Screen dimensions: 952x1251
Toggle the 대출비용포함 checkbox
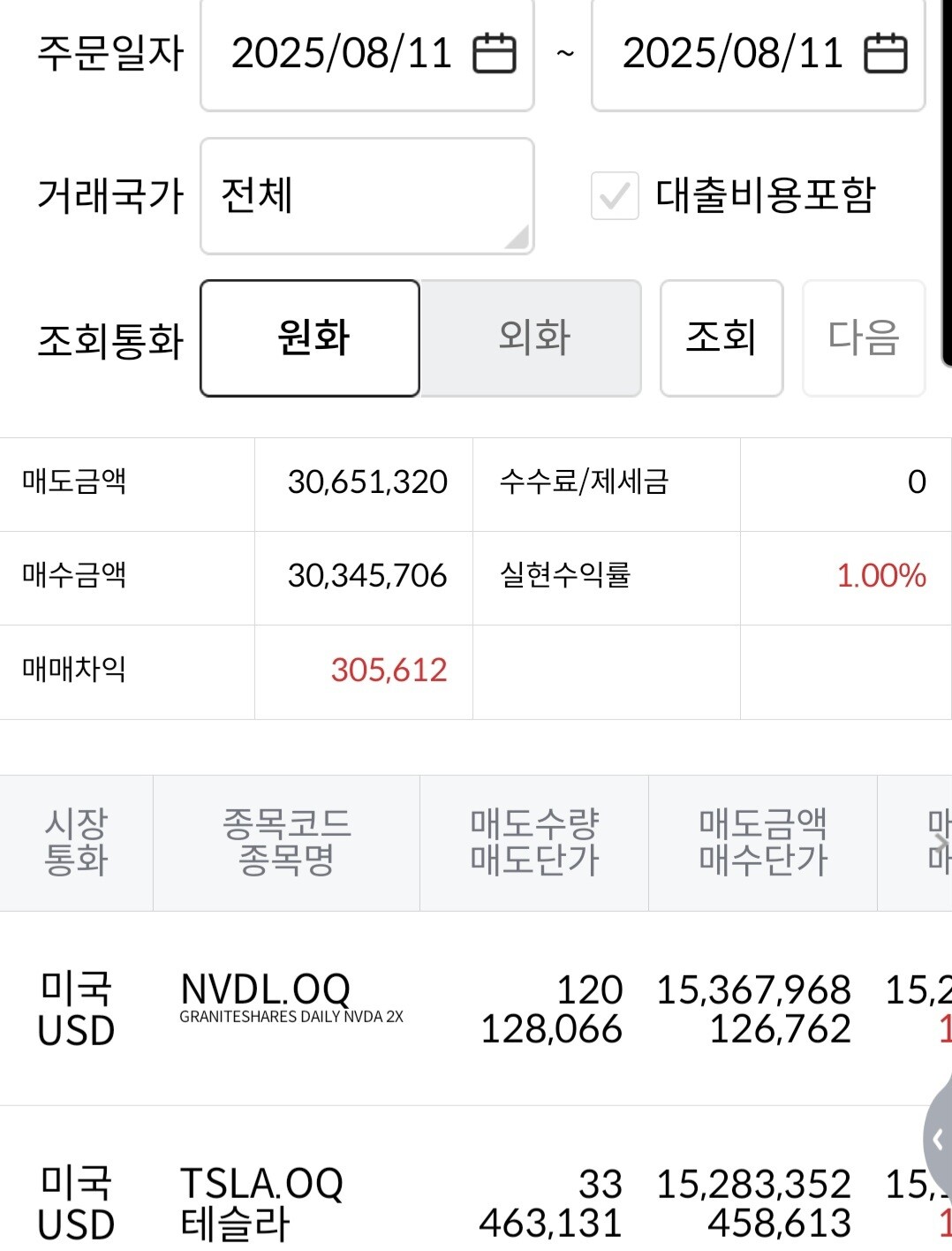coord(615,195)
